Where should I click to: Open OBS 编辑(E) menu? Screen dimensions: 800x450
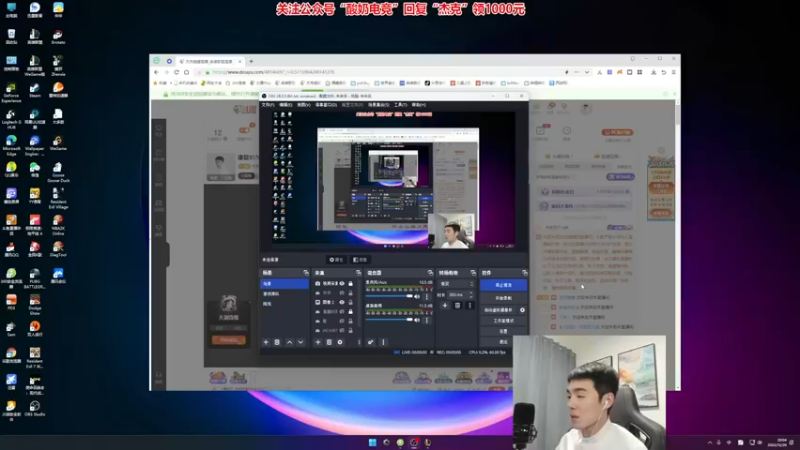[x=286, y=105]
